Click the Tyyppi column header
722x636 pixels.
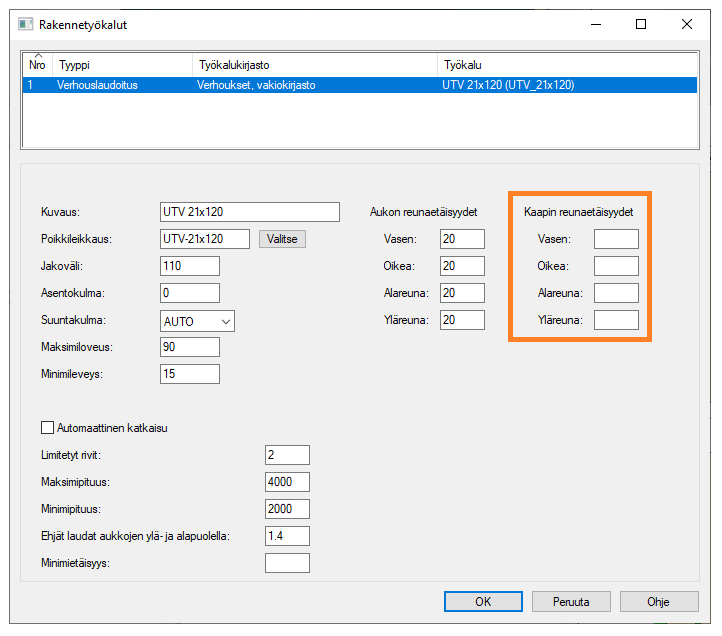point(120,64)
